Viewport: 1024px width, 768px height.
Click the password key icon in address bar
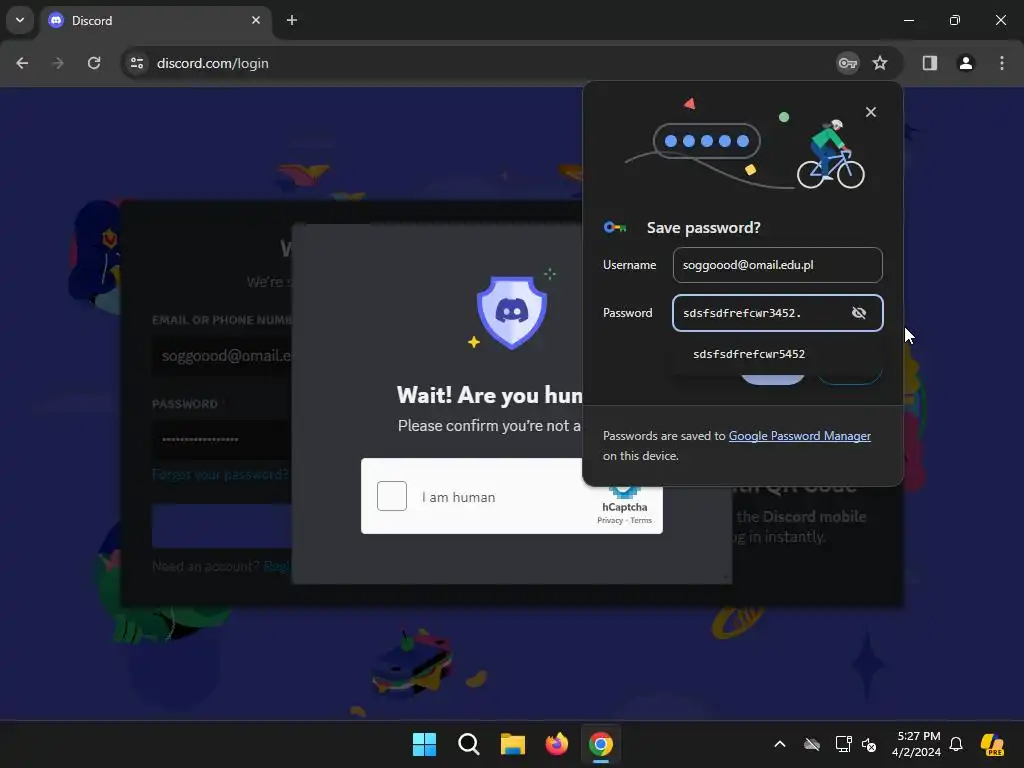[x=848, y=63]
